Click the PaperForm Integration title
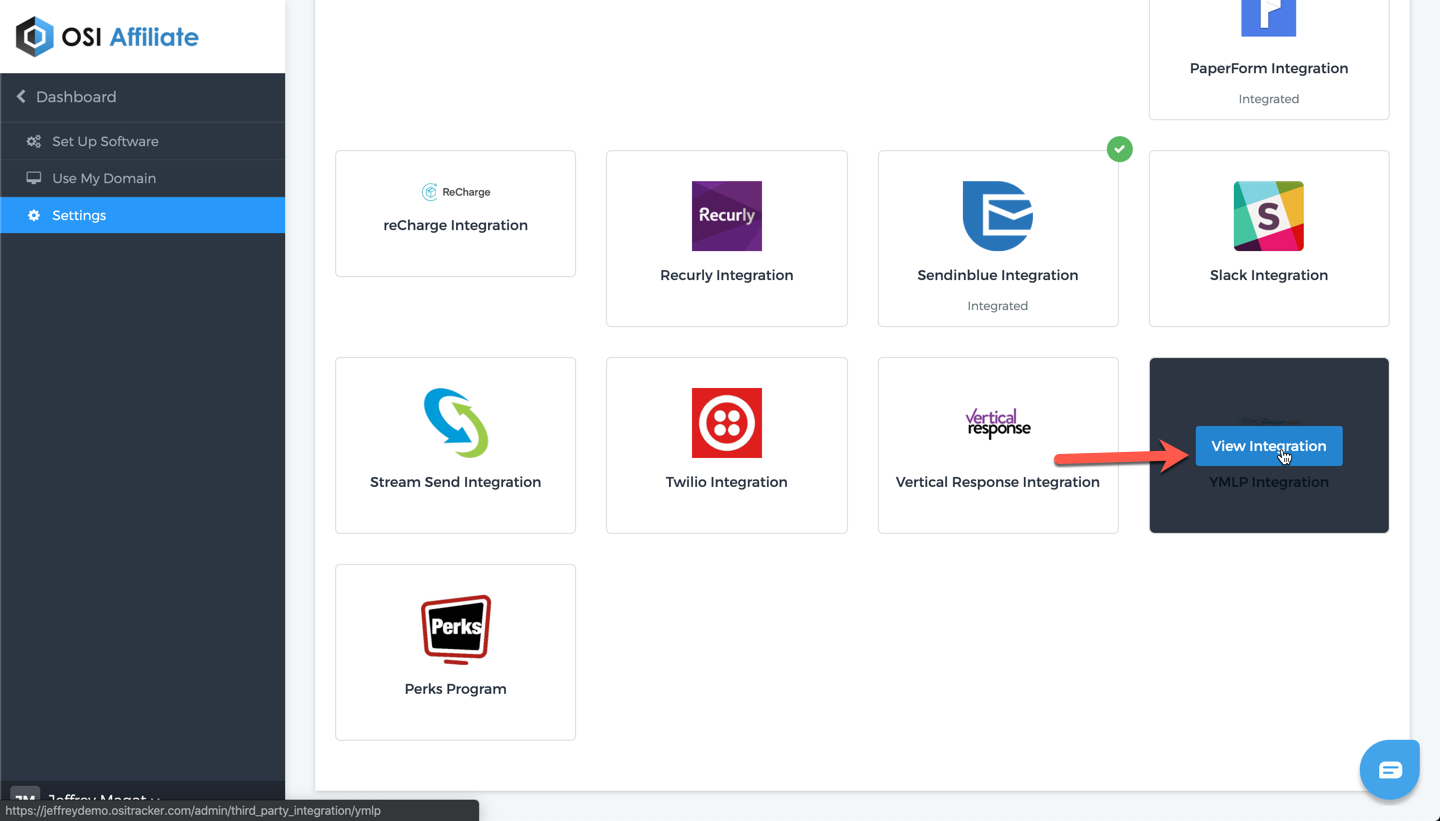Image resolution: width=1440 pixels, height=821 pixels. (x=1269, y=68)
